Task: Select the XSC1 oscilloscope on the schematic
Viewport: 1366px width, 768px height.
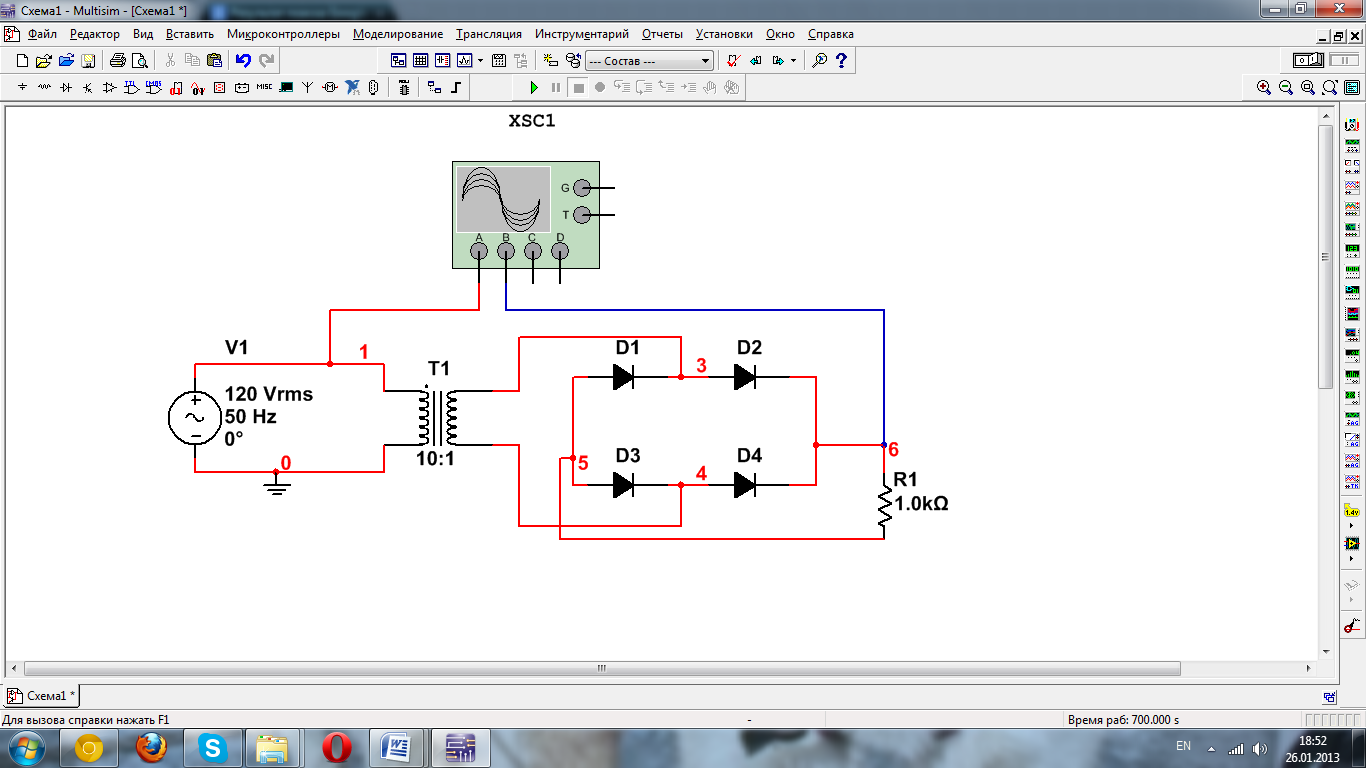Action: [x=525, y=214]
